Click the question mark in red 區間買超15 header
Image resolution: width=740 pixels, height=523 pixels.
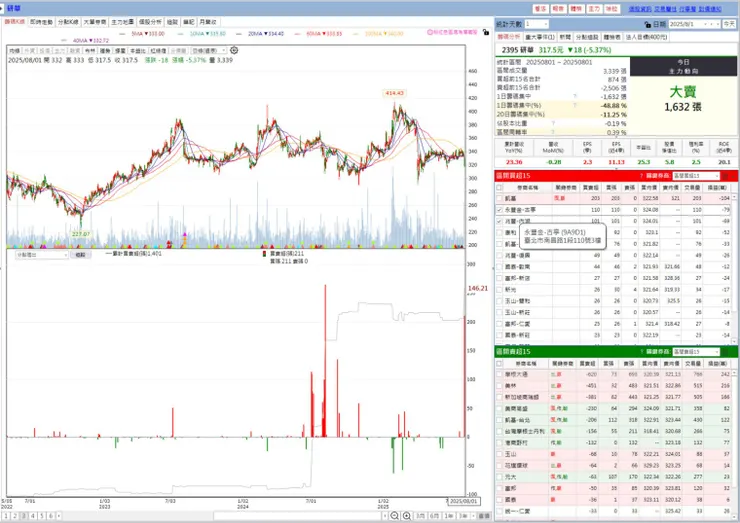pos(641,176)
